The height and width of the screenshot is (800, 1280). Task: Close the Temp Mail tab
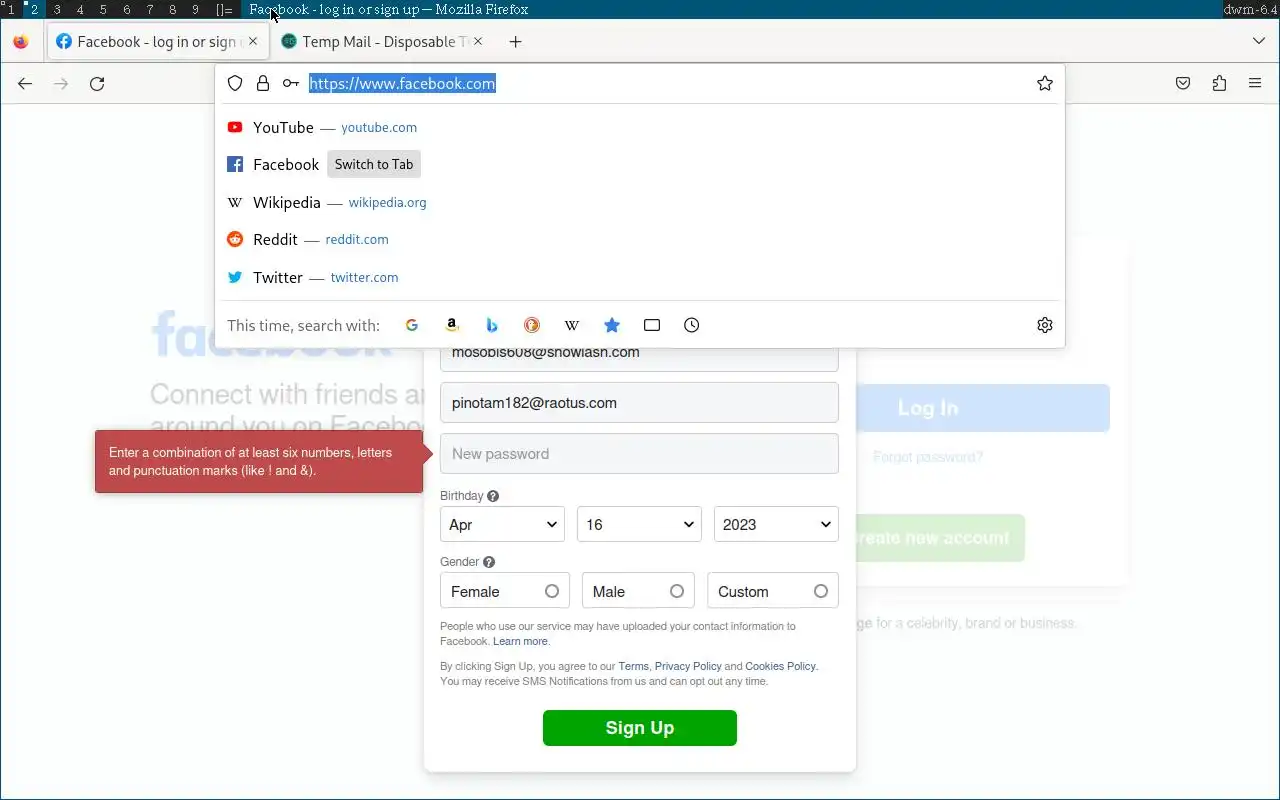(478, 42)
